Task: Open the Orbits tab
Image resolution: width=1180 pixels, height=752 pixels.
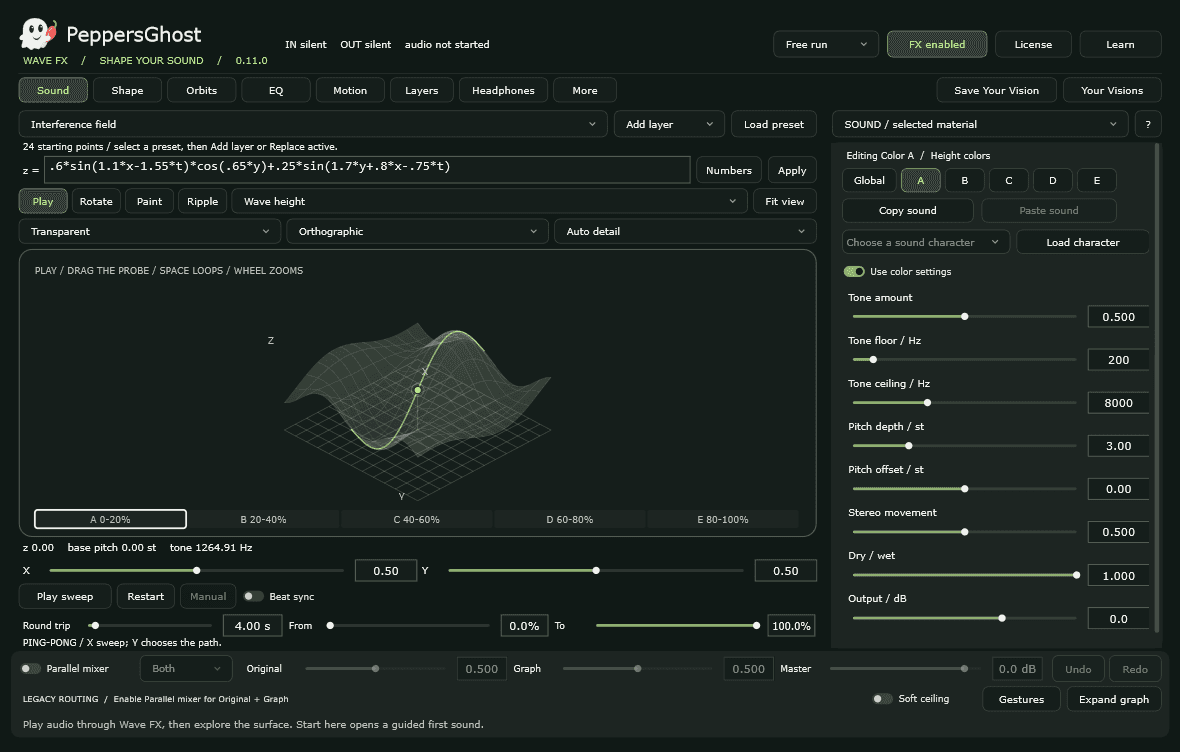Action: (202, 90)
